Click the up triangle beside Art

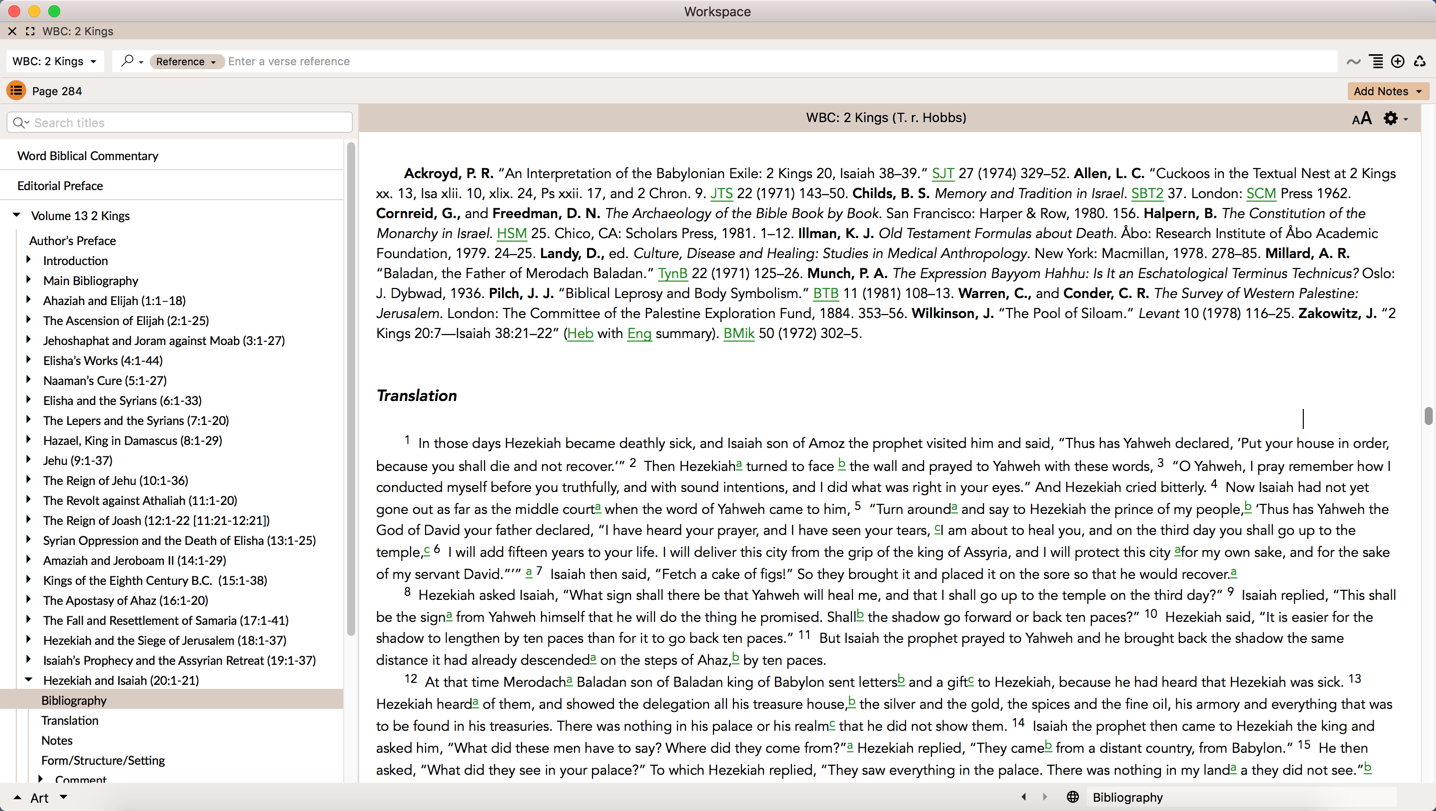(17, 798)
